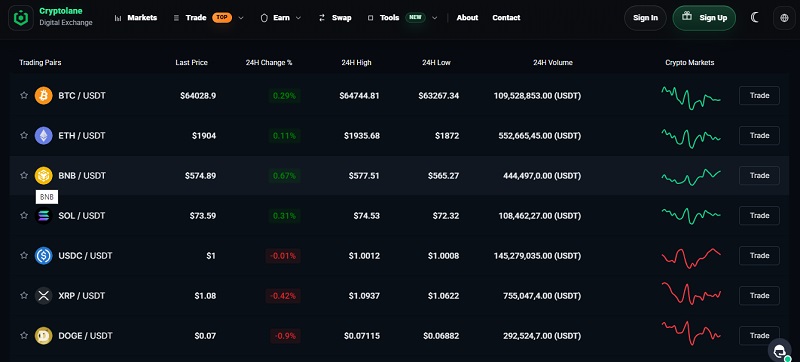Screen dimensions: 800x362
Task: Go to the Contact page
Action: pos(506,18)
